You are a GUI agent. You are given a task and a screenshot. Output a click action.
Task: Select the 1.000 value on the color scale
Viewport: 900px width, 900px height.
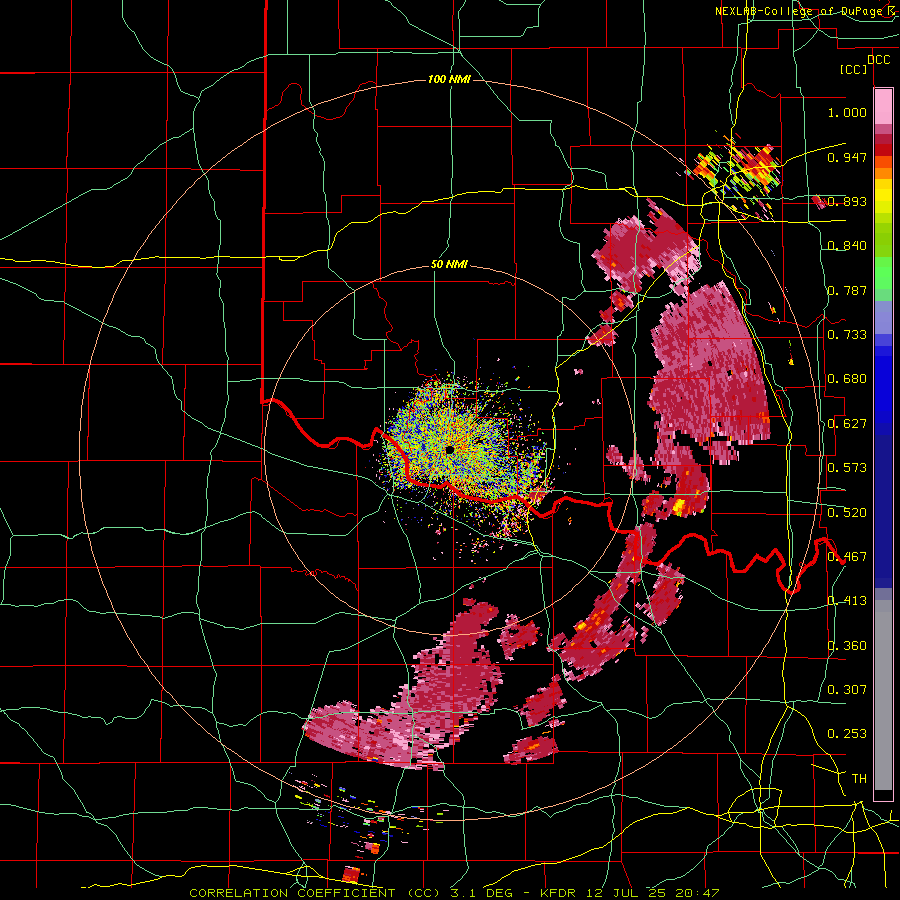(847, 112)
